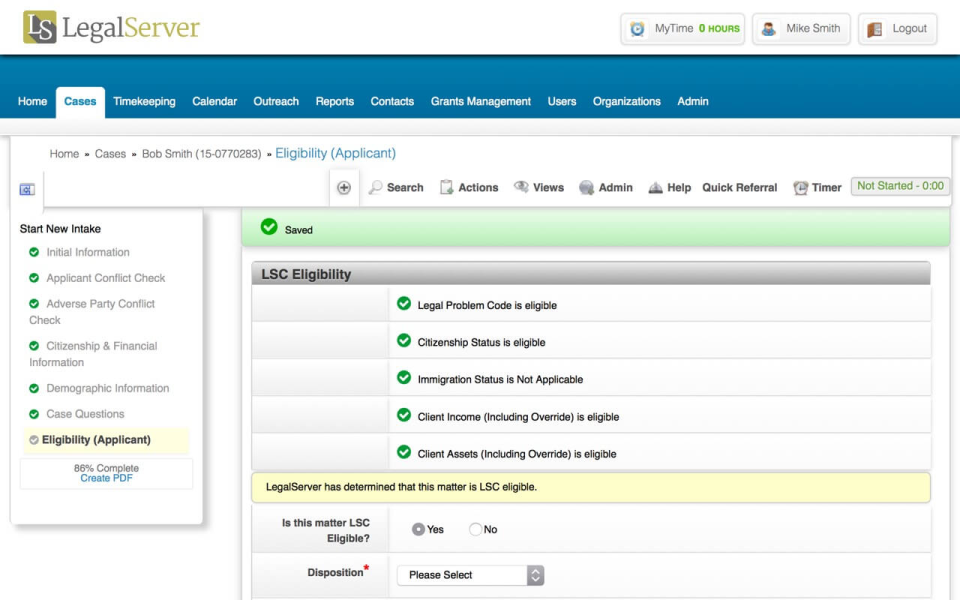
Task: Select Yes for LSC eligibility
Action: [417, 530]
